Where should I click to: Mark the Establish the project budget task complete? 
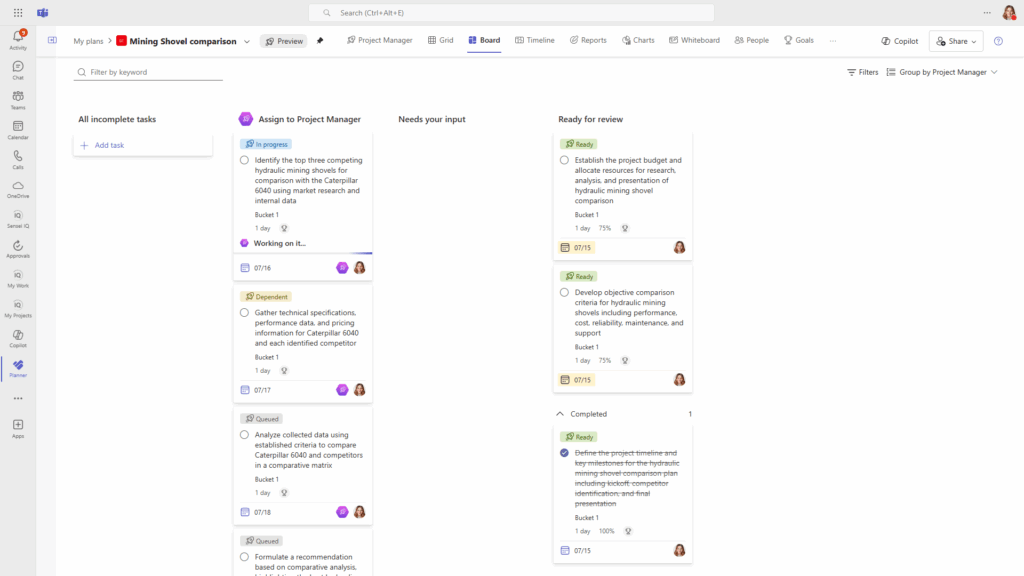[x=564, y=160]
